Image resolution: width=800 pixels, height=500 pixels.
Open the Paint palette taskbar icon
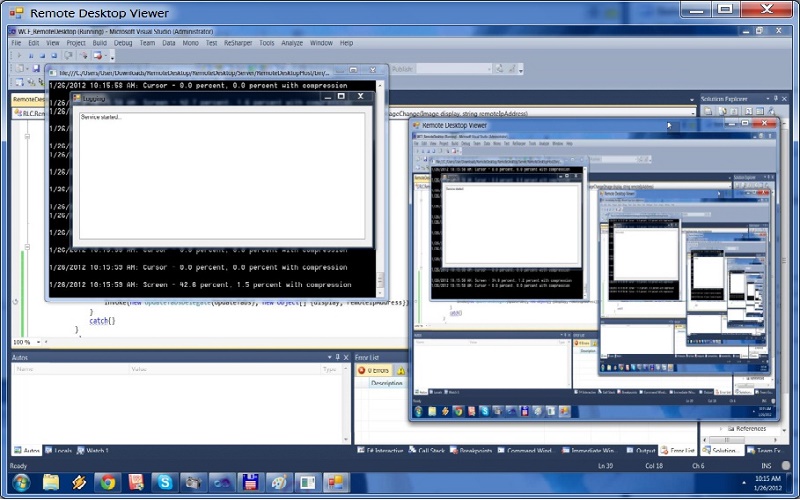279,482
